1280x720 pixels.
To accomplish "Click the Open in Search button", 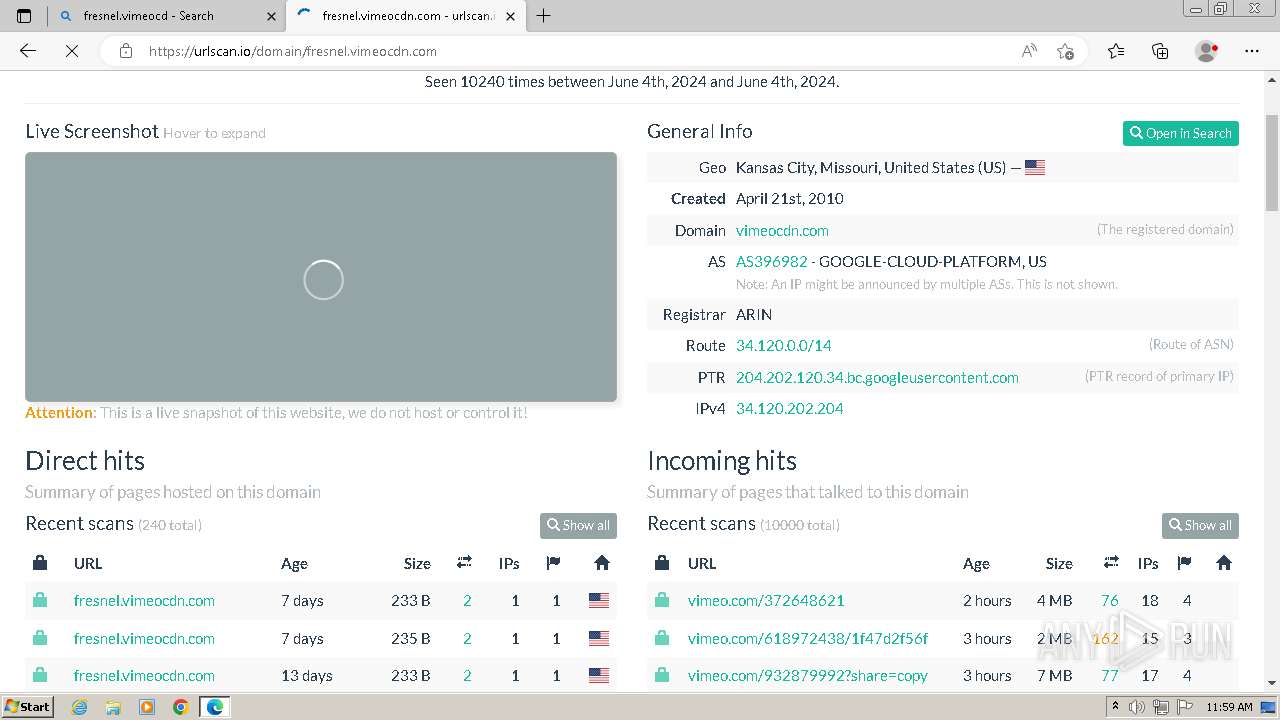I will tap(1181, 133).
